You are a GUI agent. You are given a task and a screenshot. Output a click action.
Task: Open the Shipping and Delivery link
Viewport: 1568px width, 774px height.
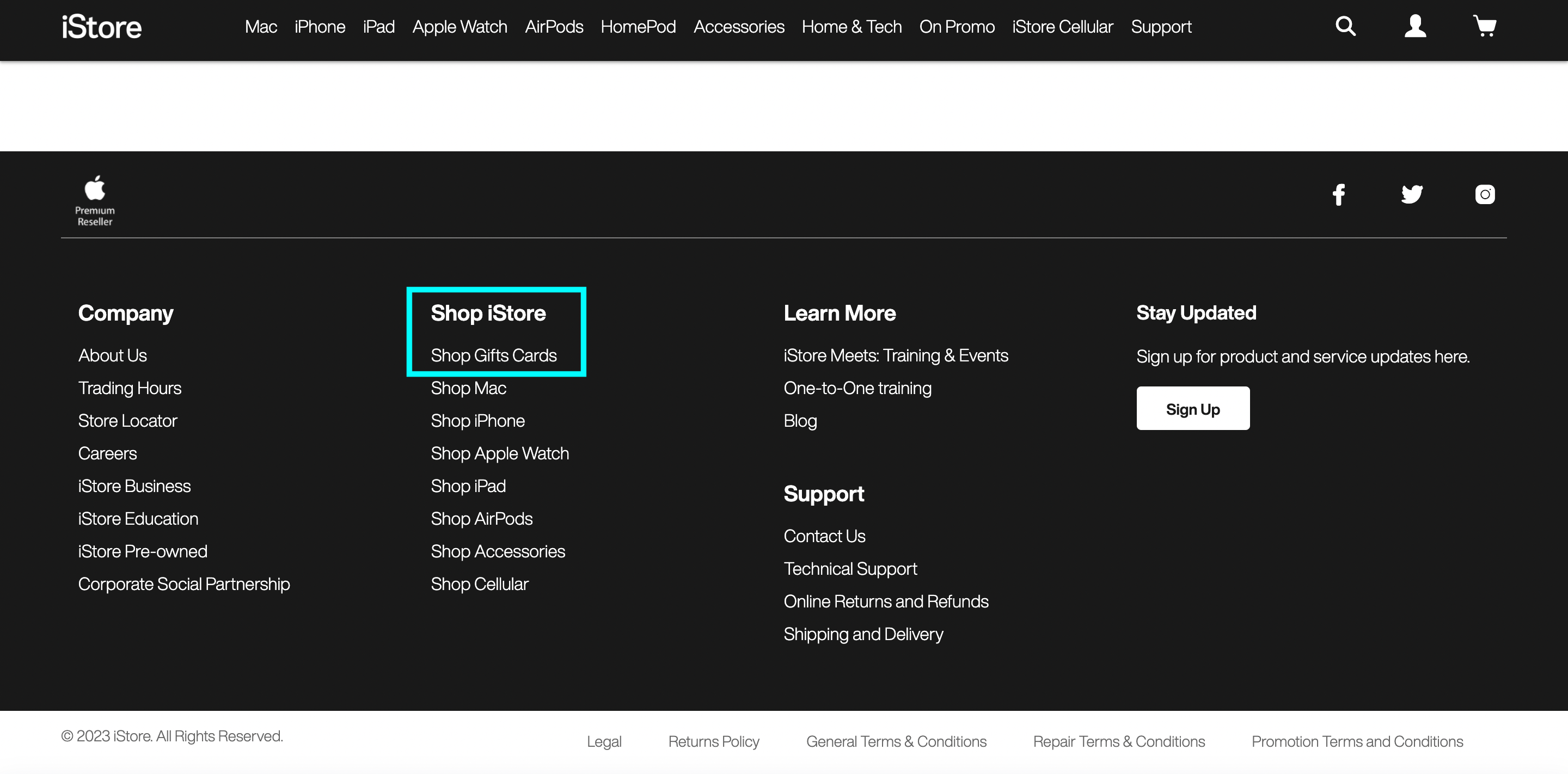[863, 634]
